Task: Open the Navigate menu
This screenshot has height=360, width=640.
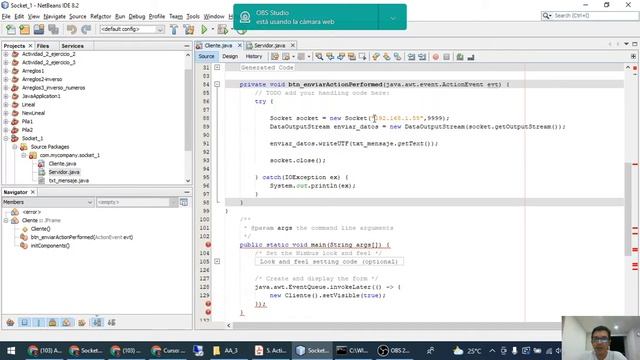Action: coord(55,16)
